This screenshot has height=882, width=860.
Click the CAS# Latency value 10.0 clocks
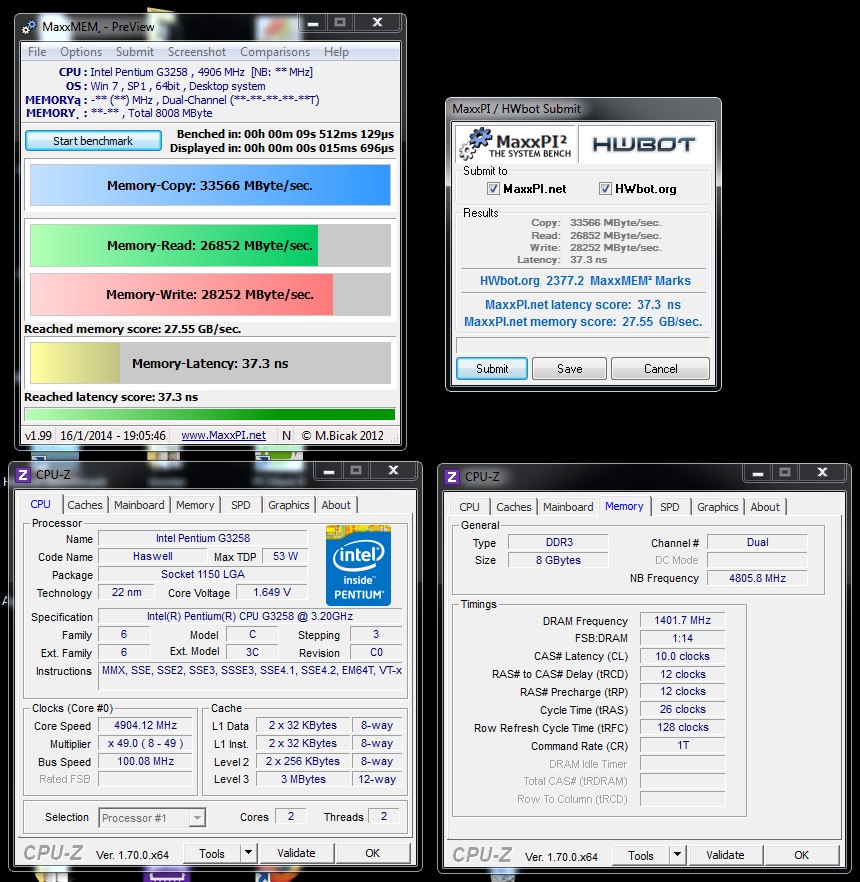682,656
